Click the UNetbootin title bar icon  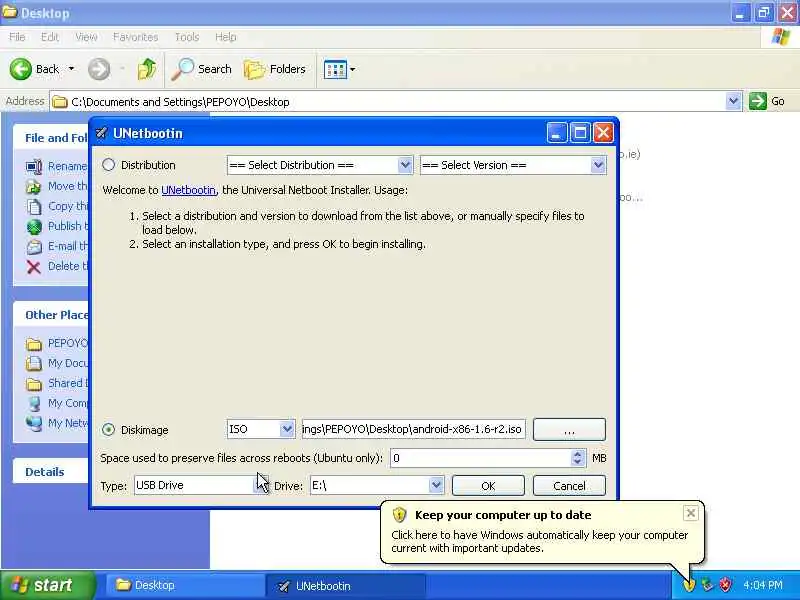(101, 133)
